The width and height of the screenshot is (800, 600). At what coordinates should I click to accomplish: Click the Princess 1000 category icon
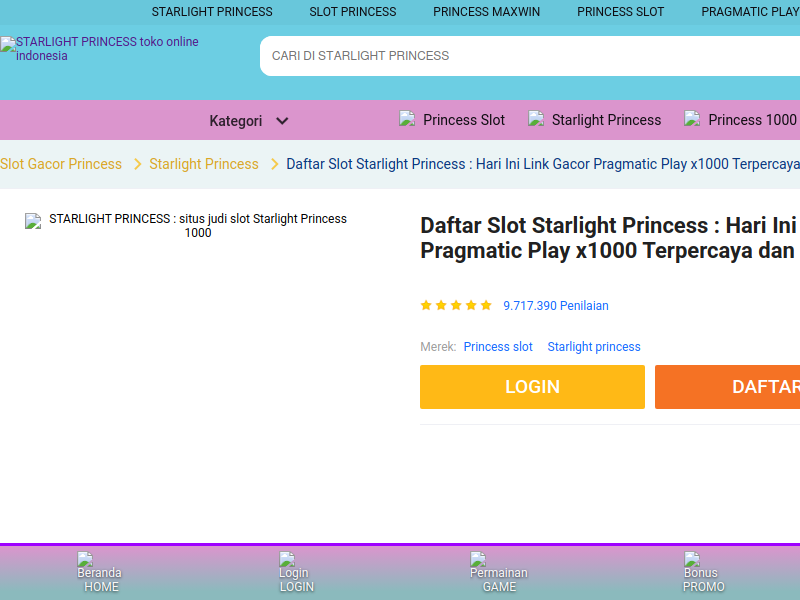pos(692,118)
